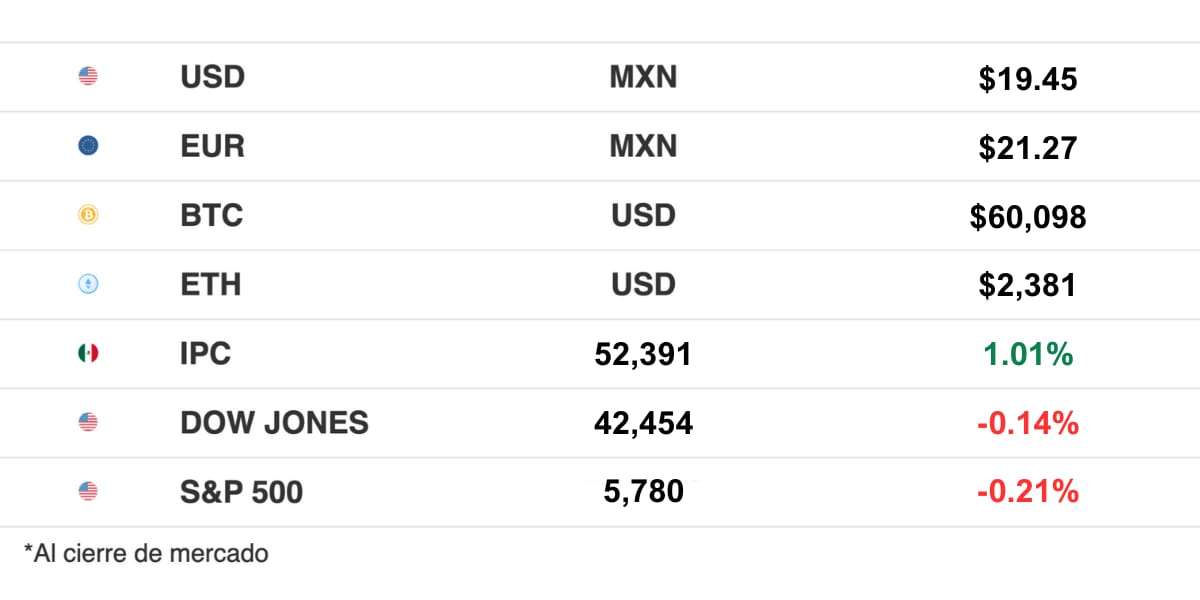The image size is (1200, 600).
Task: Click the ETH ticker label
Action: click(210, 284)
